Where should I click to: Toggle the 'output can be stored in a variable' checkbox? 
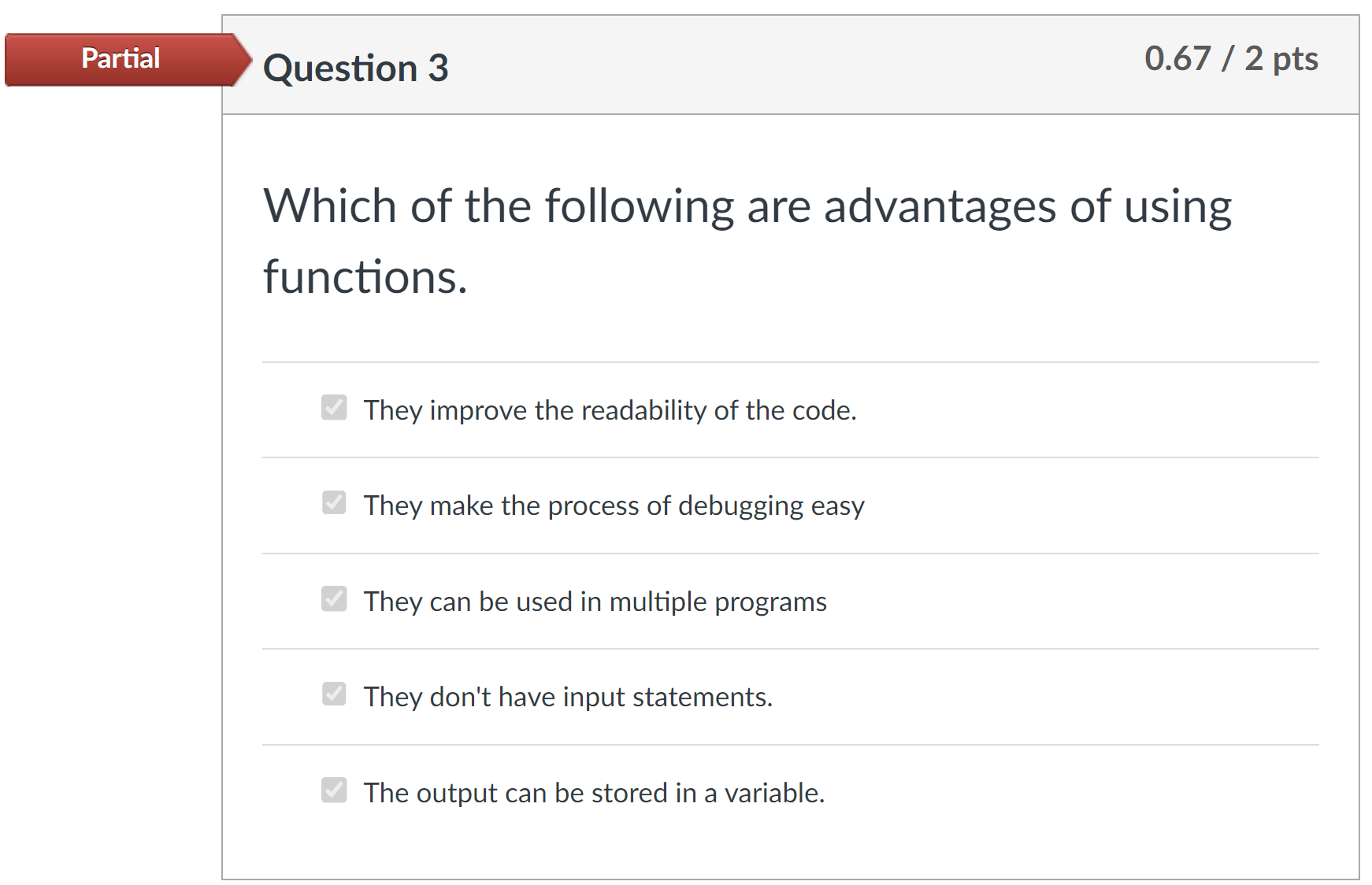(x=334, y=790)
